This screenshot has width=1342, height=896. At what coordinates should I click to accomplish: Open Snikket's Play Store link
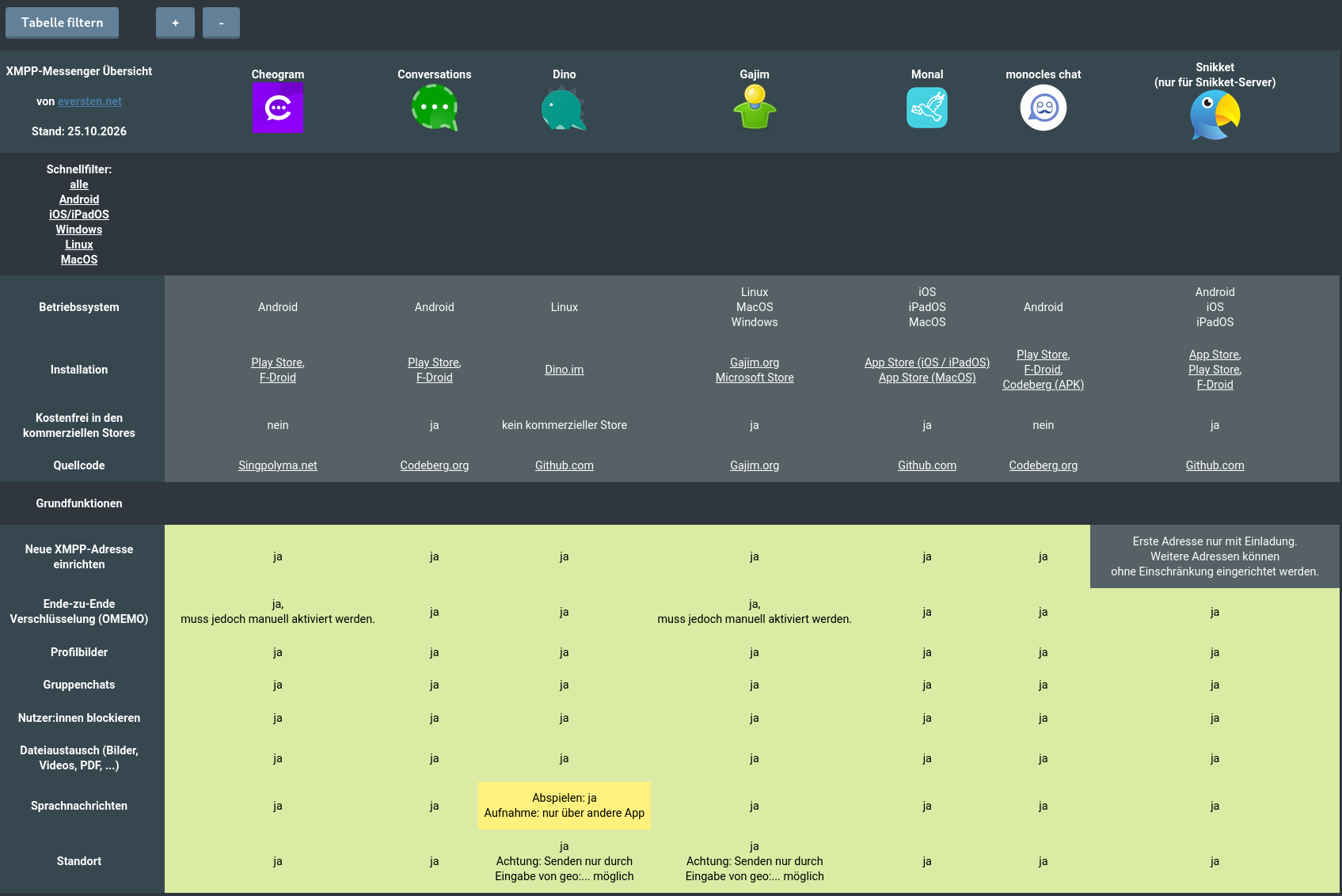(1215, 370)
